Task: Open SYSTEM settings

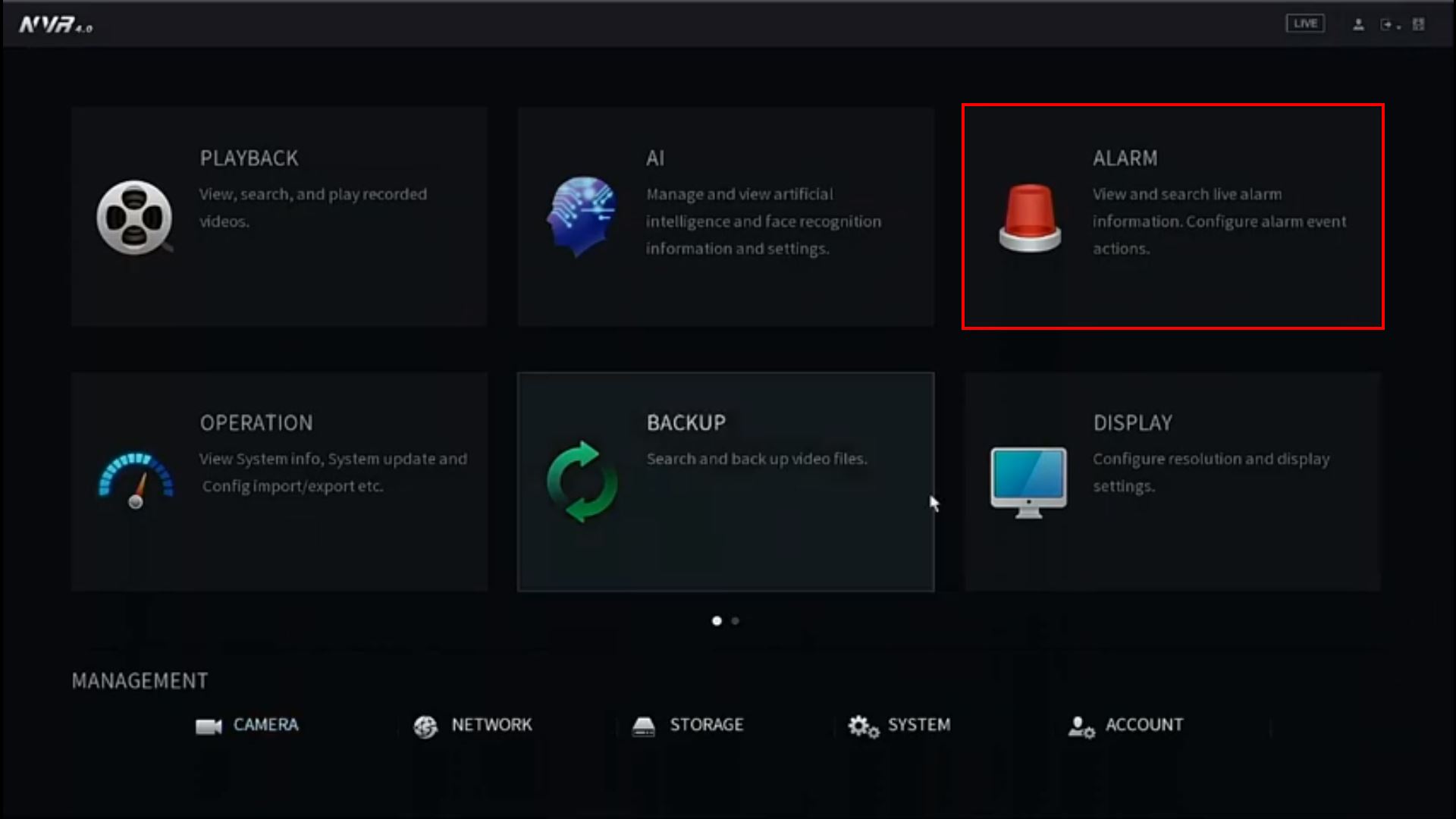Action: click(x=899, y=725)
